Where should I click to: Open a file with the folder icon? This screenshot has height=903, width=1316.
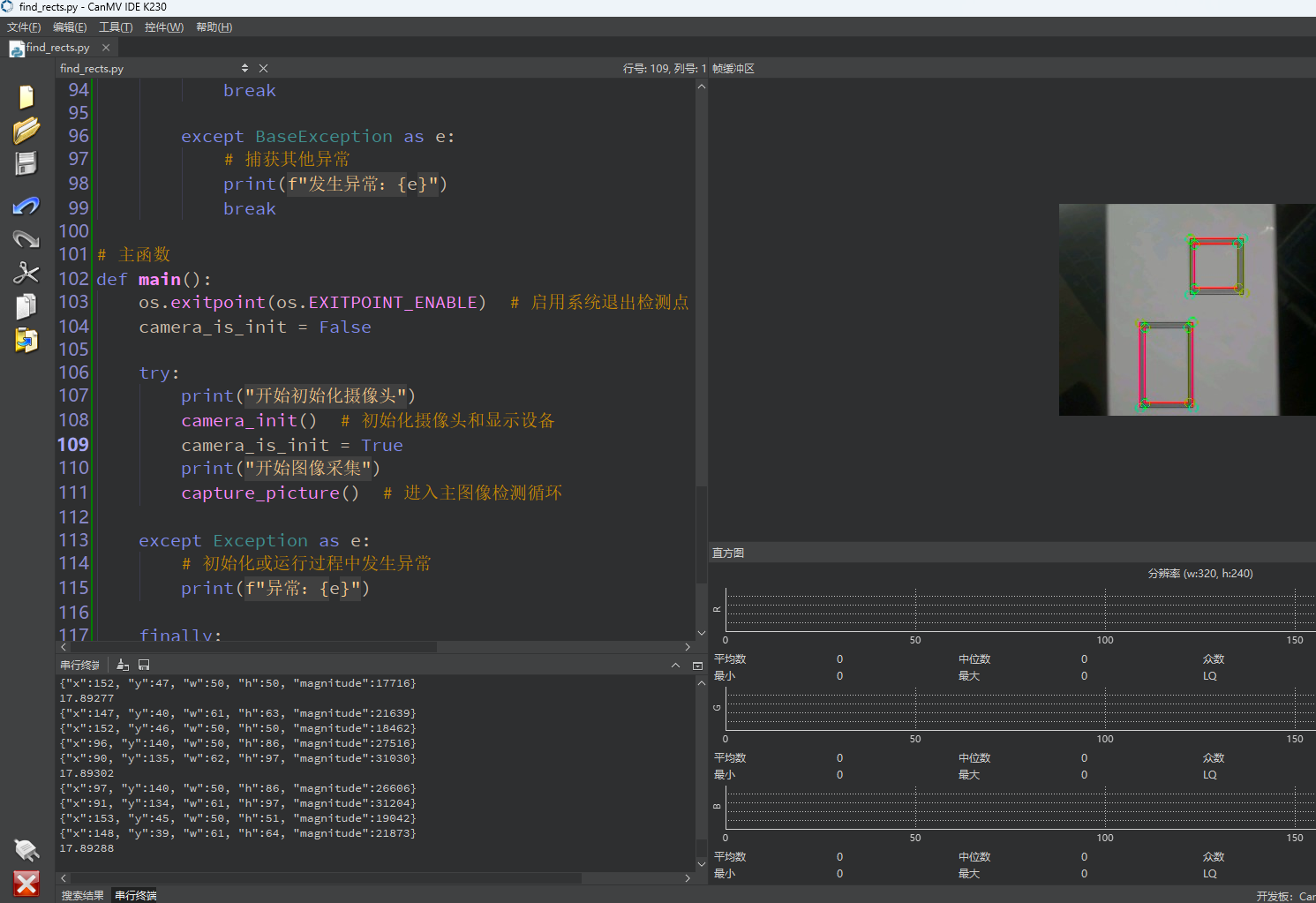point(26,131)
